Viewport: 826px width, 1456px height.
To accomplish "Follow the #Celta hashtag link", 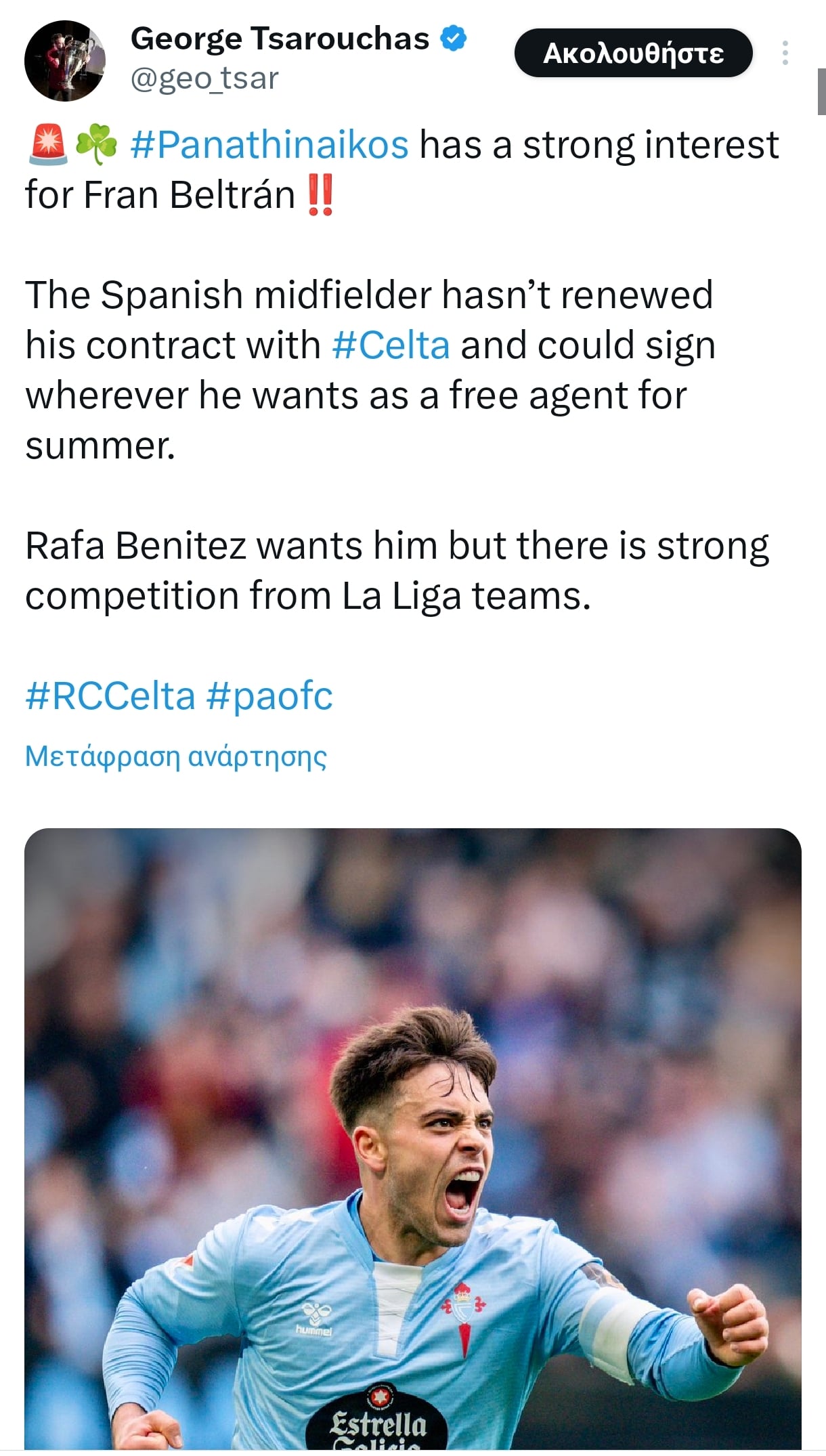I will pyautogui.click(x=391, y=345).
